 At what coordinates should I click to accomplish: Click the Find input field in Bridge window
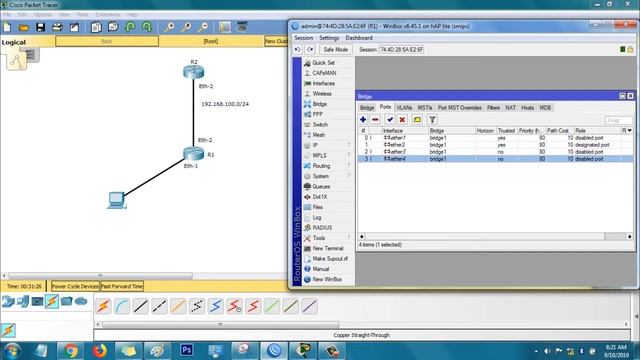pos(618,120)
